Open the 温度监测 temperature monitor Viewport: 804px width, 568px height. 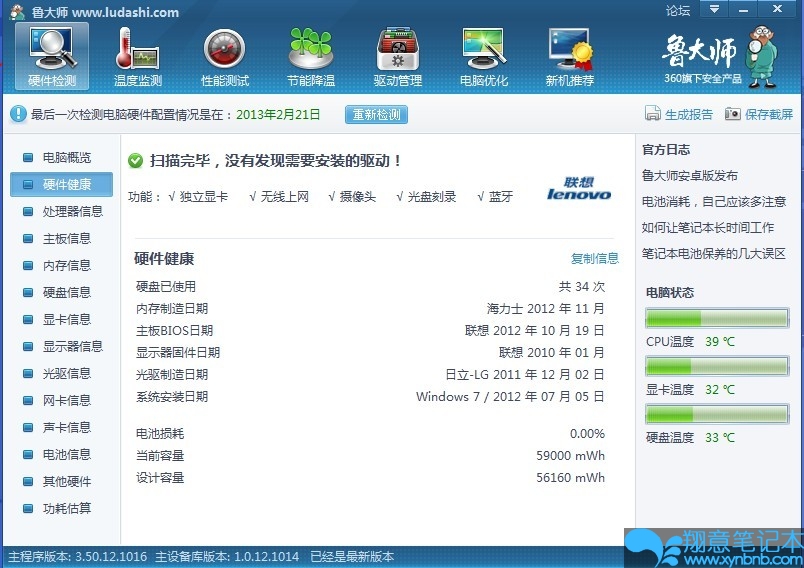138,56
